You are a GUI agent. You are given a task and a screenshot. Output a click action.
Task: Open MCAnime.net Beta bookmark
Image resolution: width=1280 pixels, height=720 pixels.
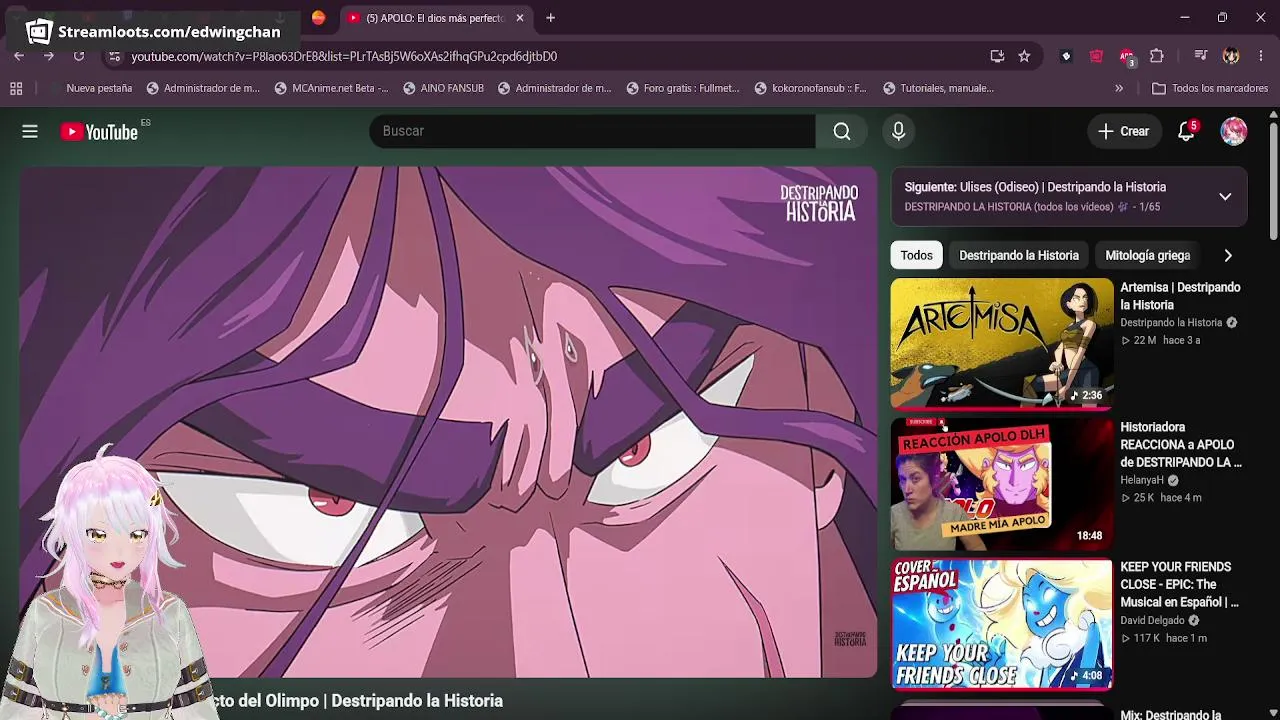click(x=331, y=88)
